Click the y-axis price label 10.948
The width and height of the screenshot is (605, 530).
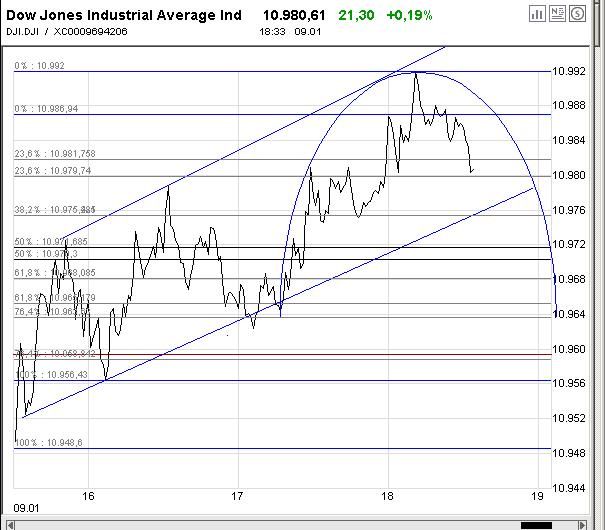pos(569,453)
